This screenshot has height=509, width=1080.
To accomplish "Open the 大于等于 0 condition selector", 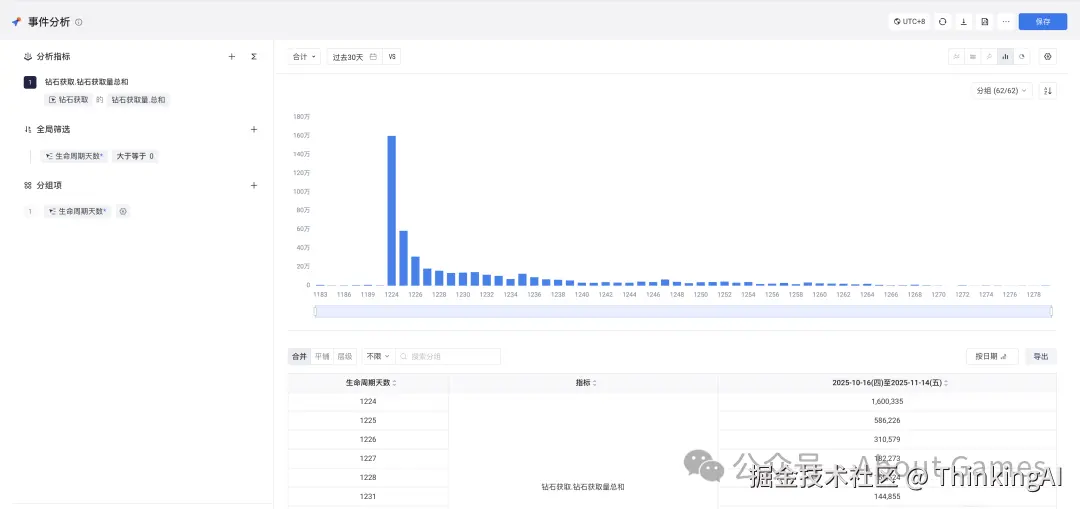I will point(135,156).
